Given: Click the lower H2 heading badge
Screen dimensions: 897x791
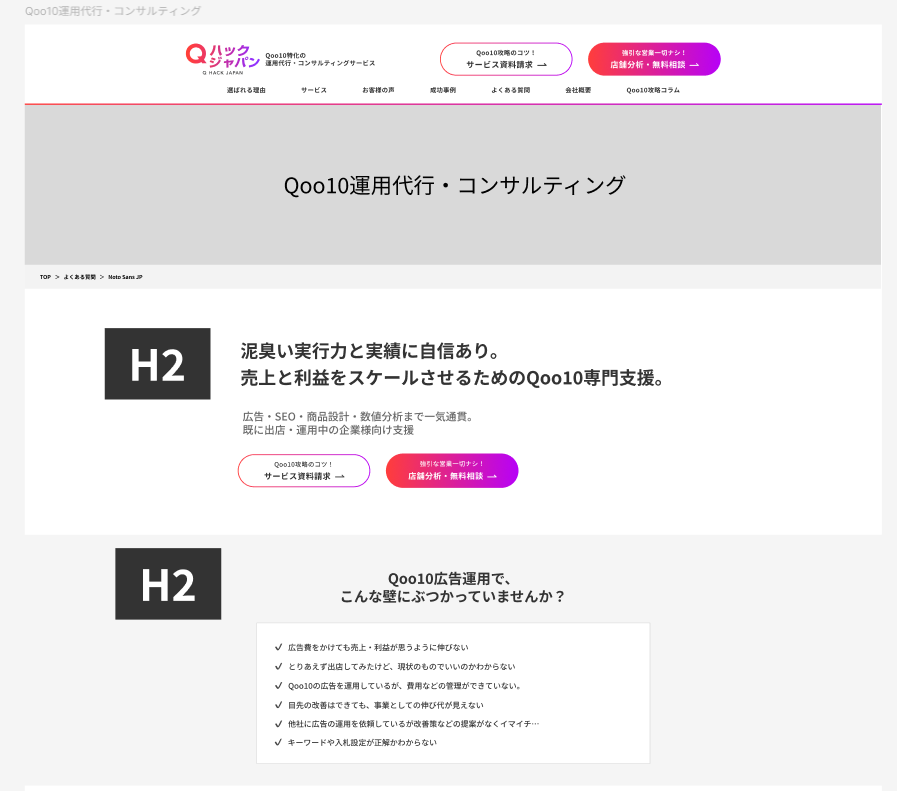Looking at the screenshot, I should 168,584.
